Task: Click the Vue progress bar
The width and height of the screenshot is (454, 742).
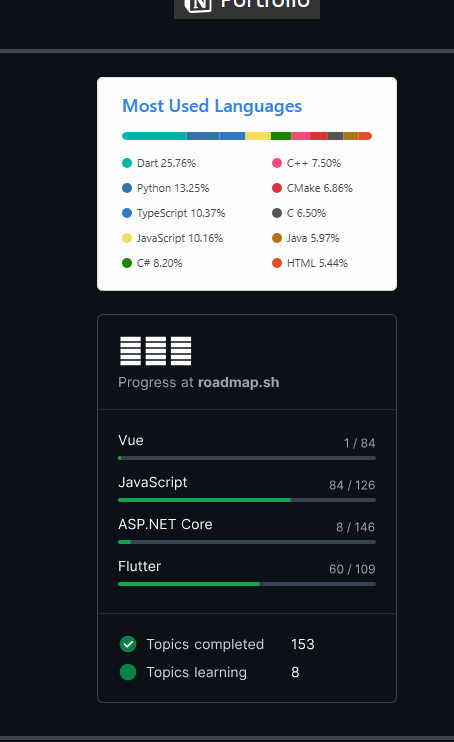Action: coord(247,458)
